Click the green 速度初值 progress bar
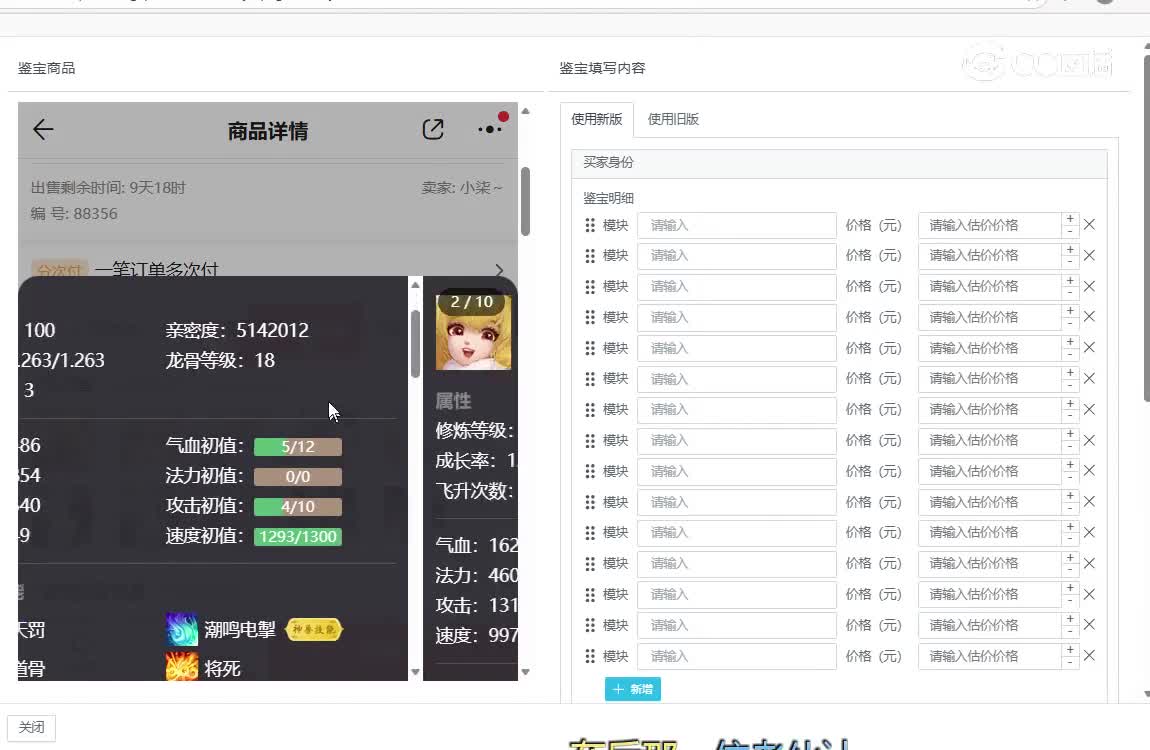This screenshot has height=750, width=1150. 298,537
